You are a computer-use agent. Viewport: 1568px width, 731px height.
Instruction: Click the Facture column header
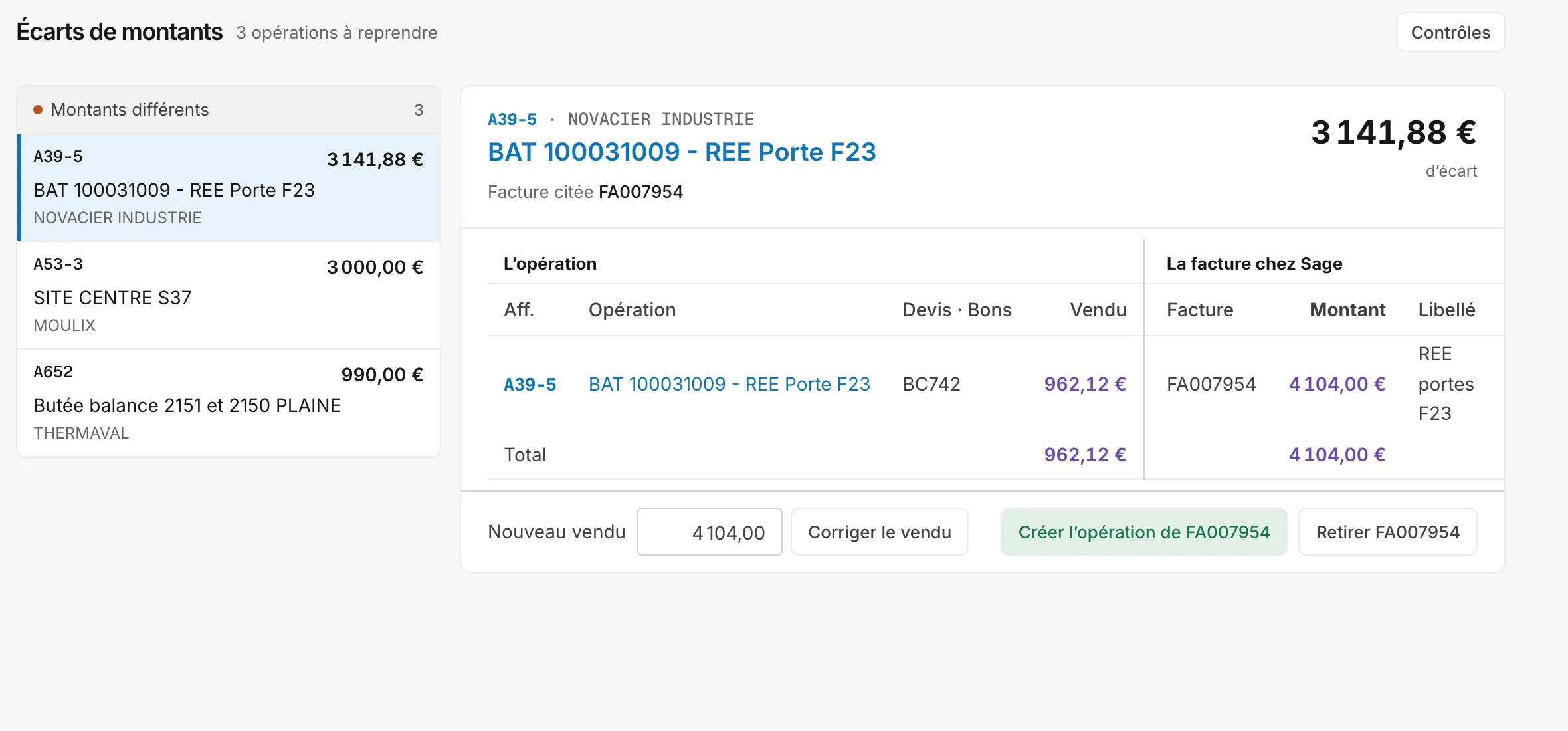point(1200,310)
